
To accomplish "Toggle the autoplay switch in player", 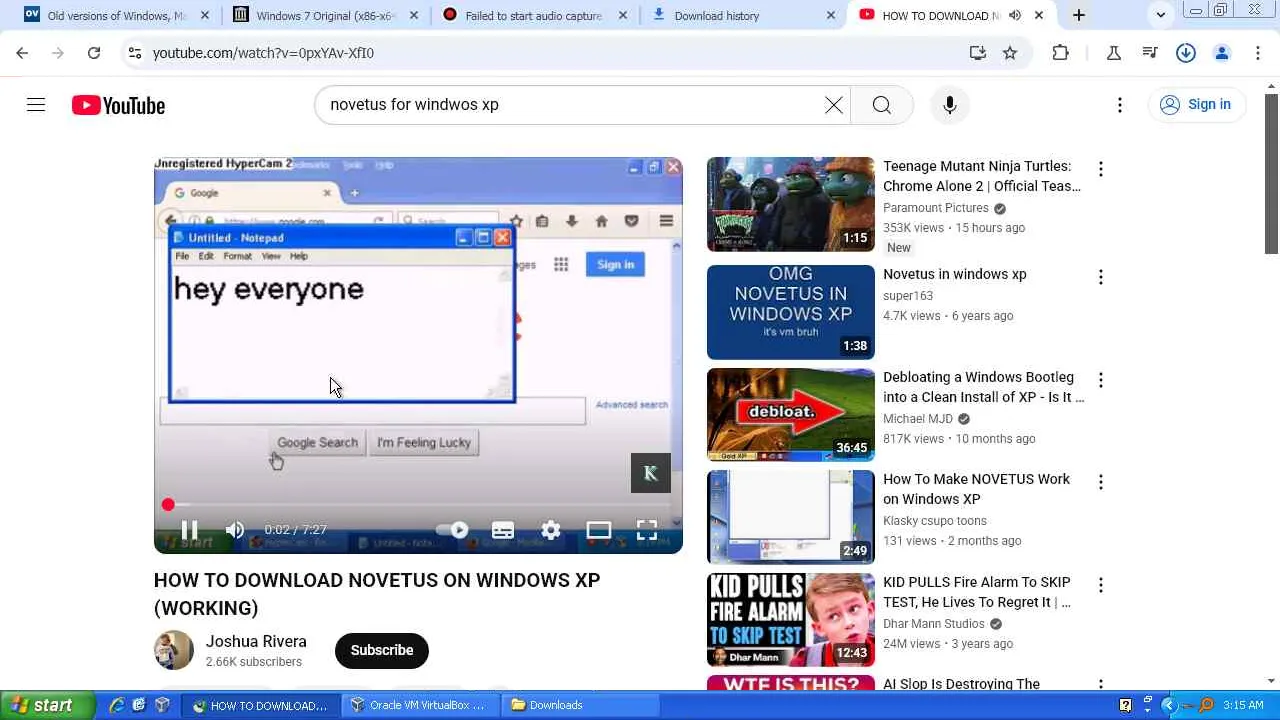I will click(x=453, y=530).
